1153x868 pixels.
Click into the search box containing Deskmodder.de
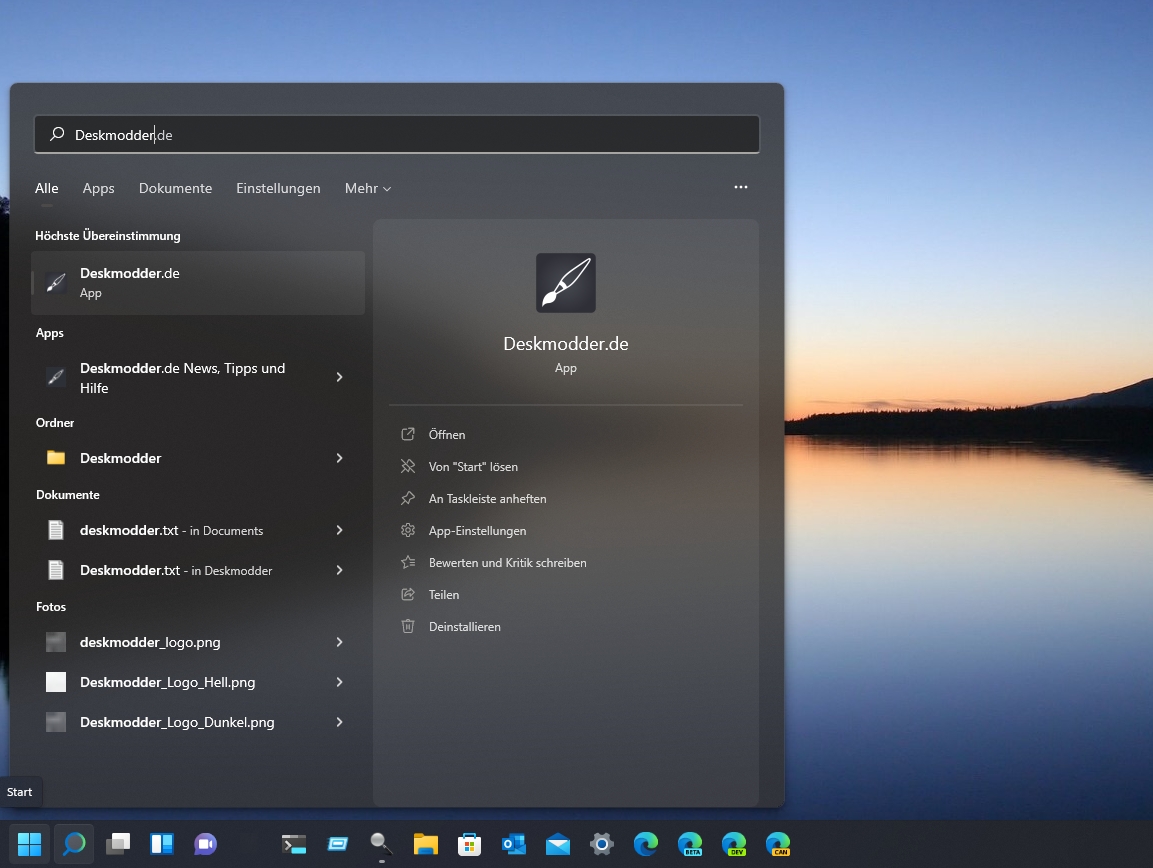[397, 135]
